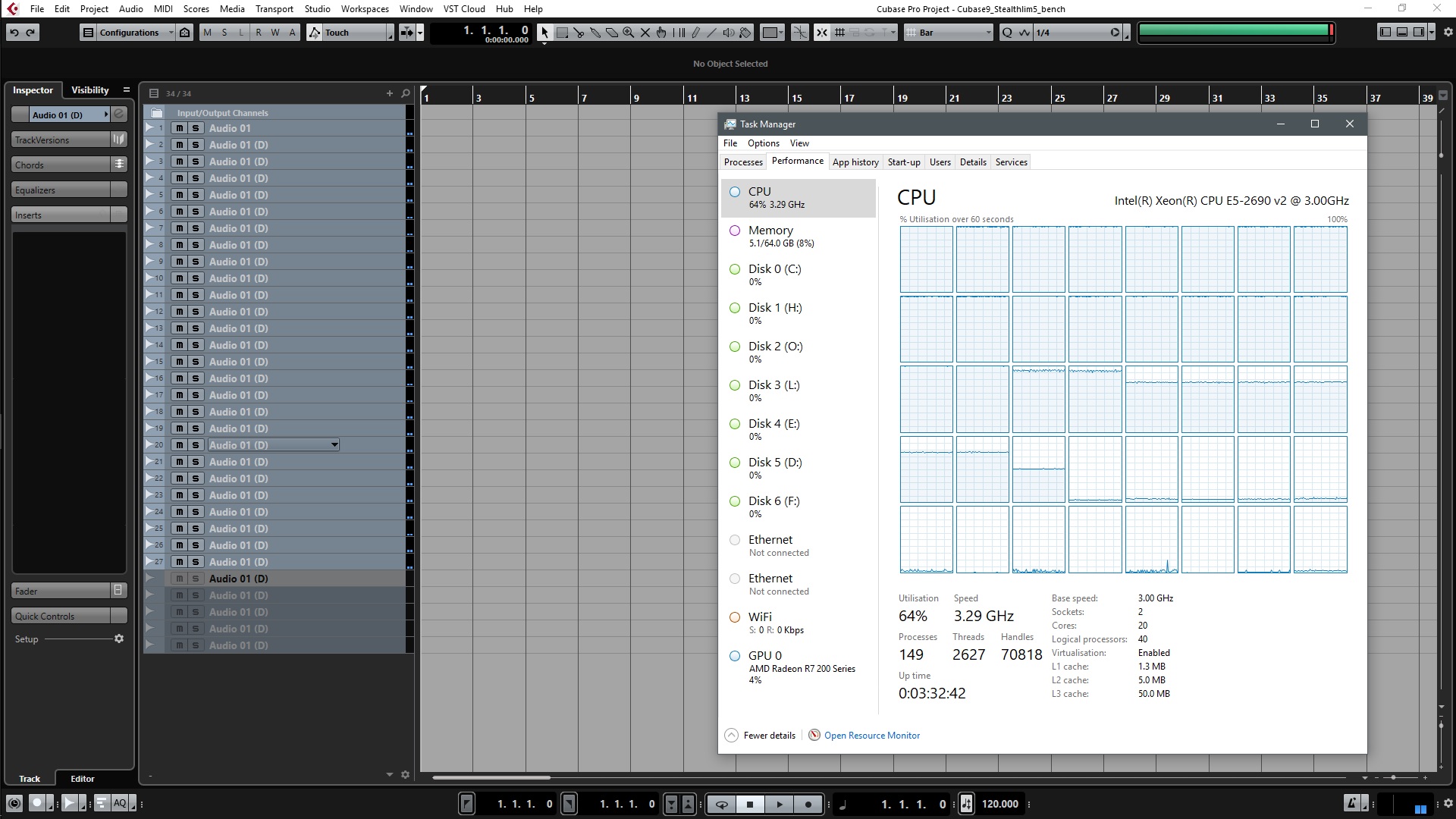
Task: Select the Glue tool
Action: click(x=595, y=33)
